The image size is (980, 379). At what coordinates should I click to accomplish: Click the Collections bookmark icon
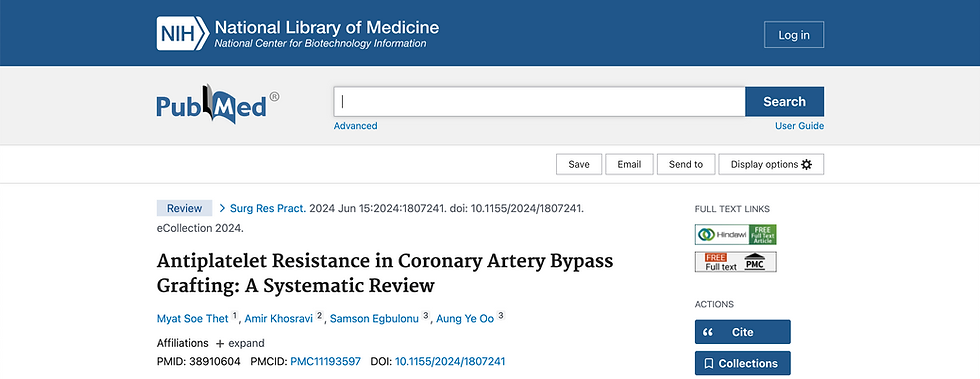(709, 363)
